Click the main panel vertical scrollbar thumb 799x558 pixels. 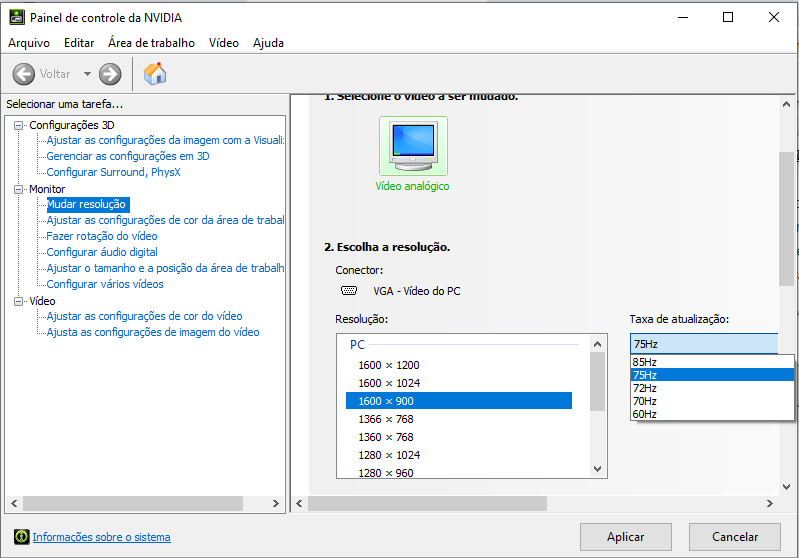tap(786, 218)
